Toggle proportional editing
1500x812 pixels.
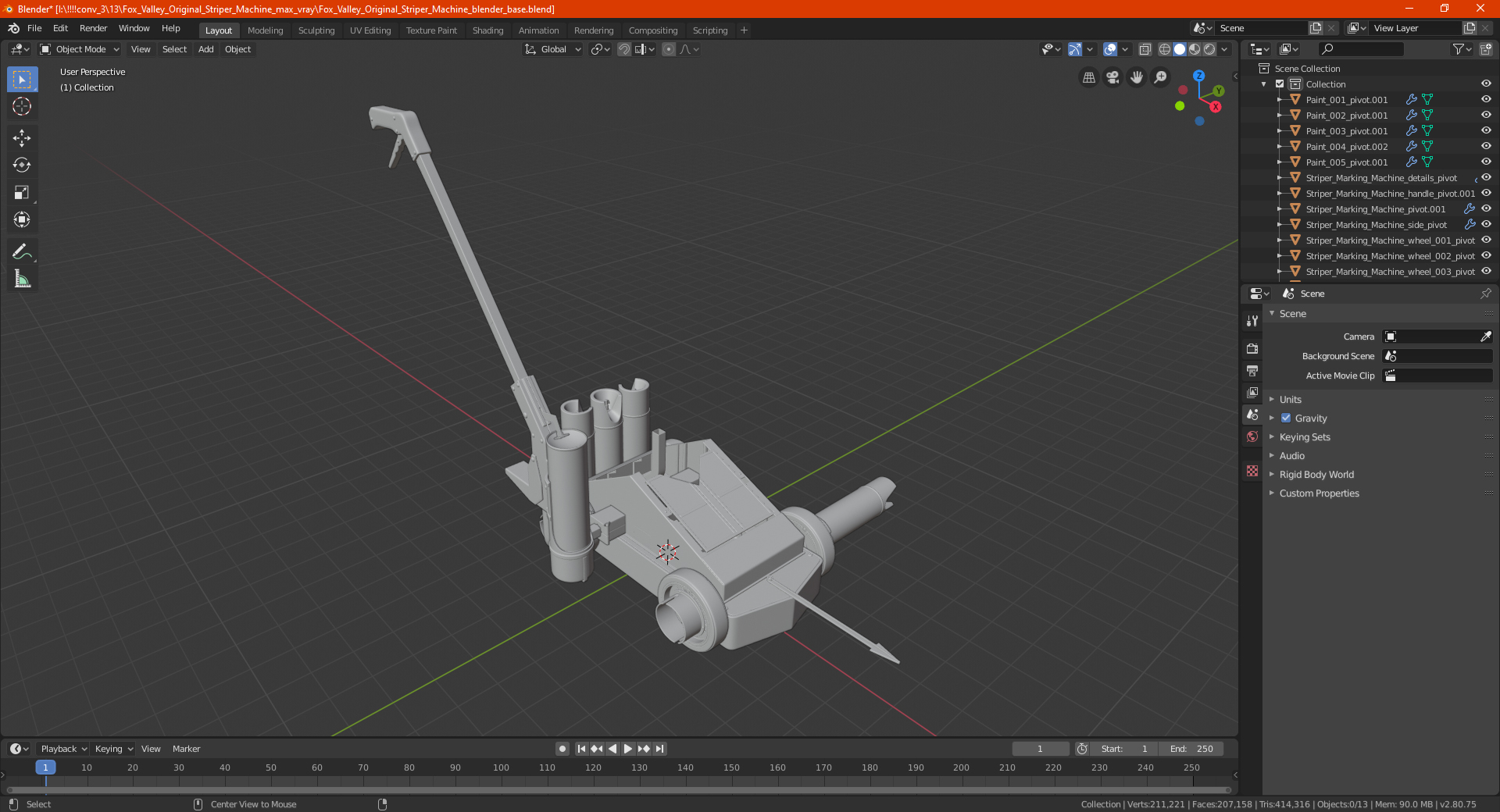(669, 49)
